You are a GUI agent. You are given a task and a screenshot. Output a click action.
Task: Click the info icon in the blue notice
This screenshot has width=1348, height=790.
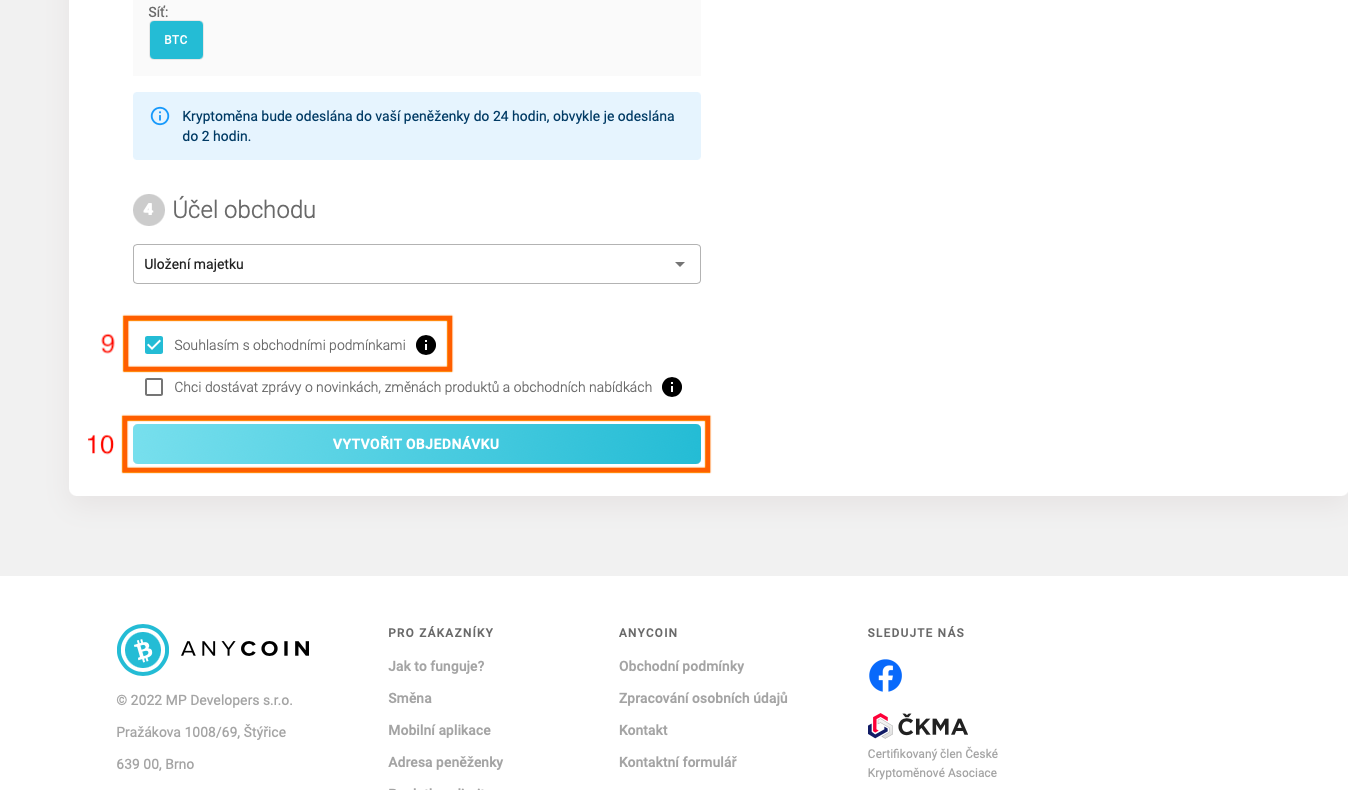coord(160,116)
